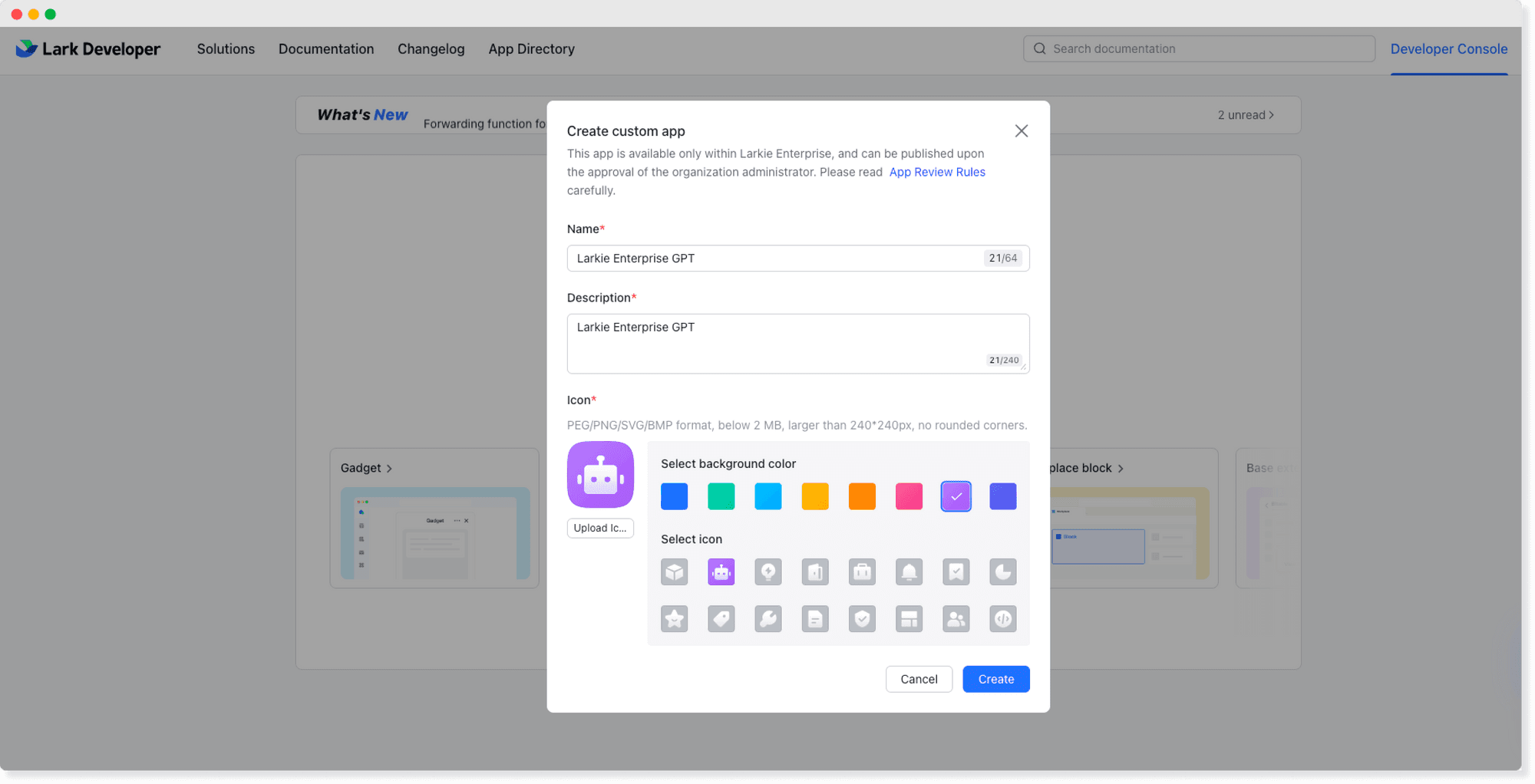Select the pink background color
This screenshot has width=1535, height=784.
909,496
